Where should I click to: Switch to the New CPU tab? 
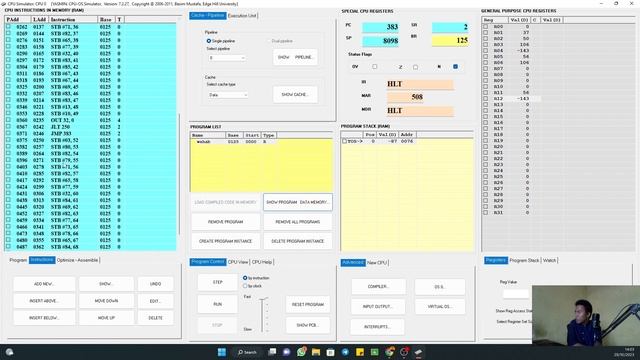(377, 262)
